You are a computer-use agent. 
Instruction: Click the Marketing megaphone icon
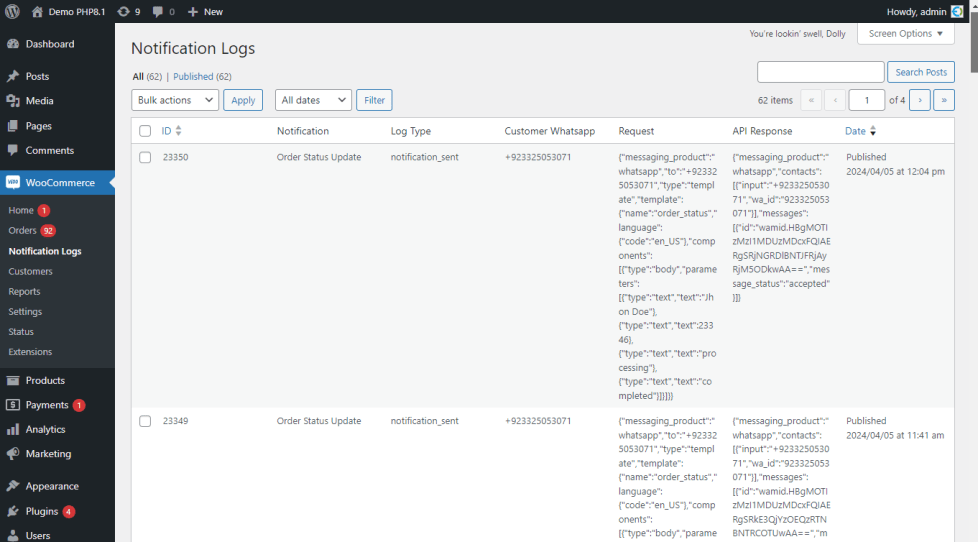(13, 453)
